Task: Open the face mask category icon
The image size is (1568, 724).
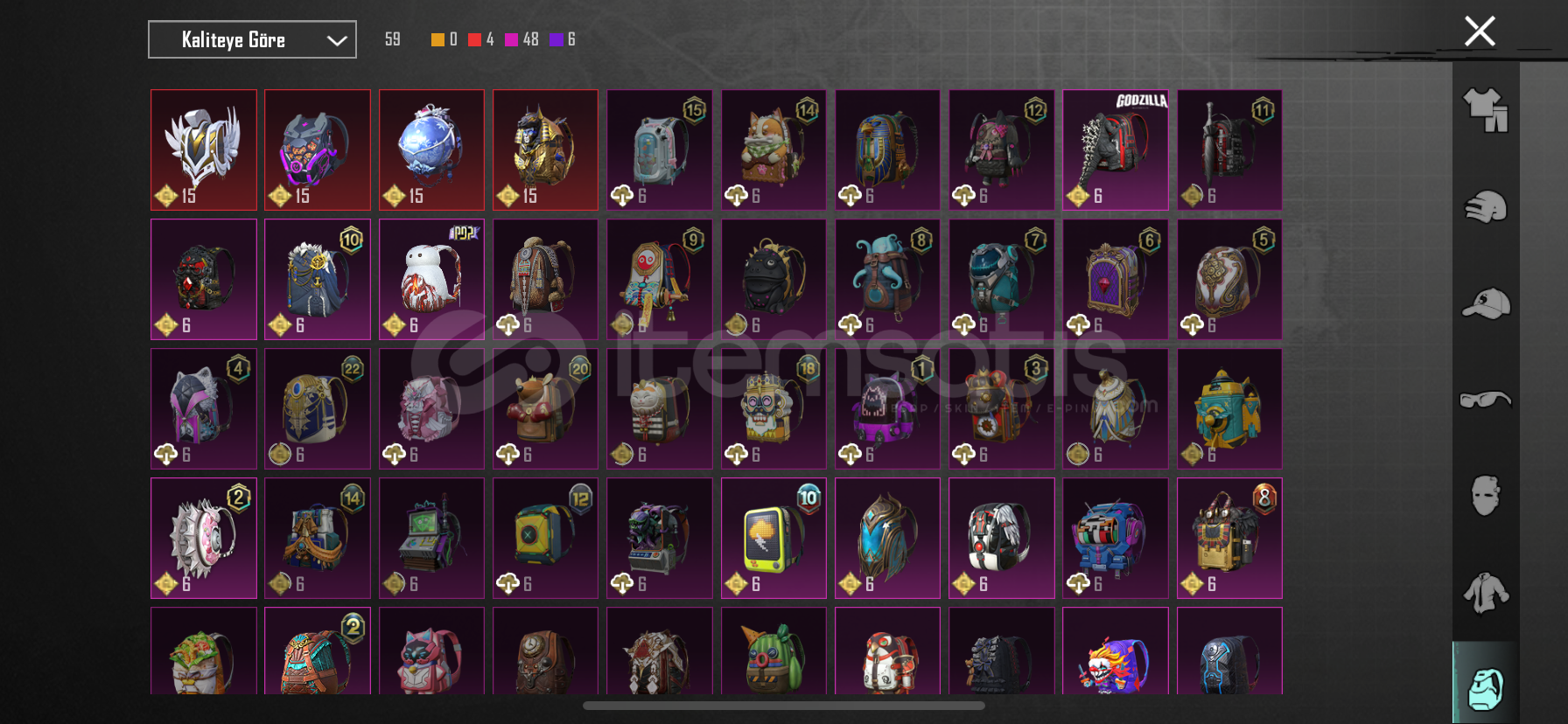Action: pos(1486,496)
